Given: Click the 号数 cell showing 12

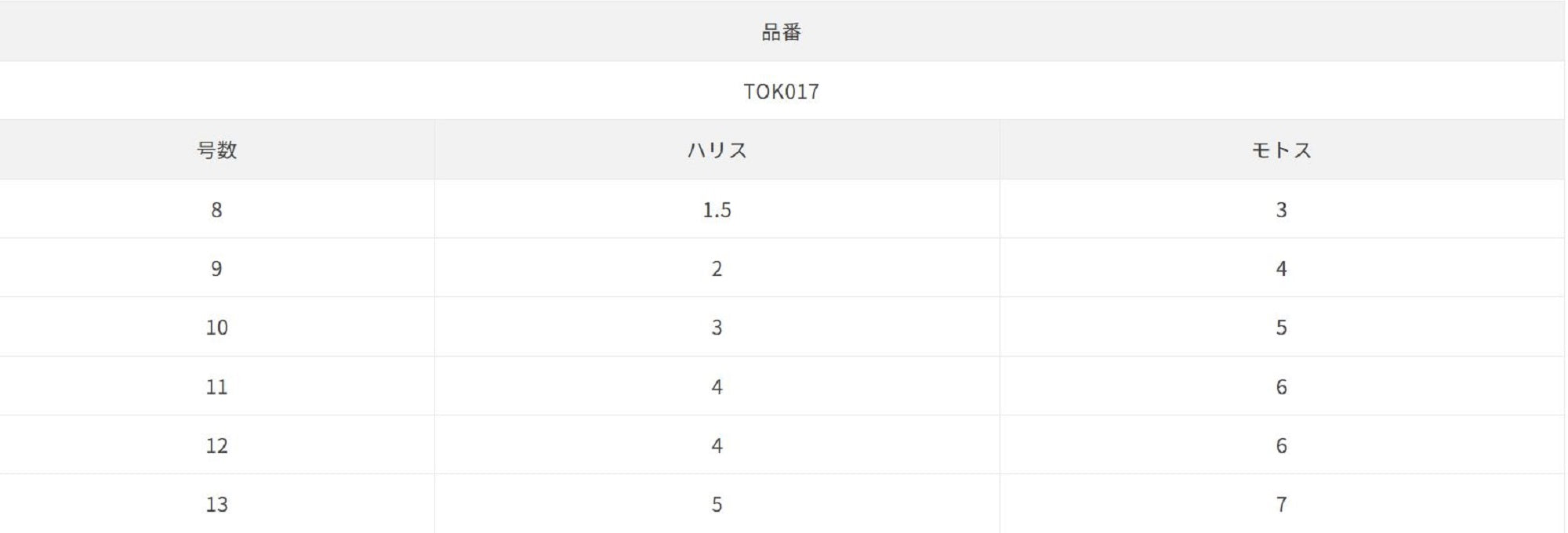Looking at the screenshot, I should (216, 445).
